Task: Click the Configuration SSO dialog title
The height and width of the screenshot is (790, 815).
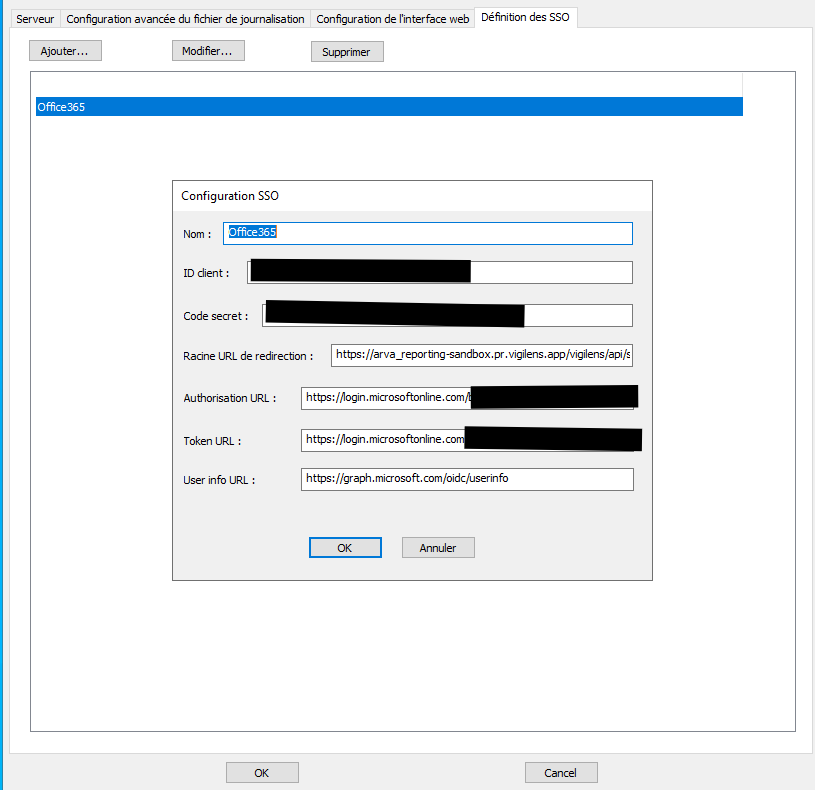Action: click(x=230, y=196)
